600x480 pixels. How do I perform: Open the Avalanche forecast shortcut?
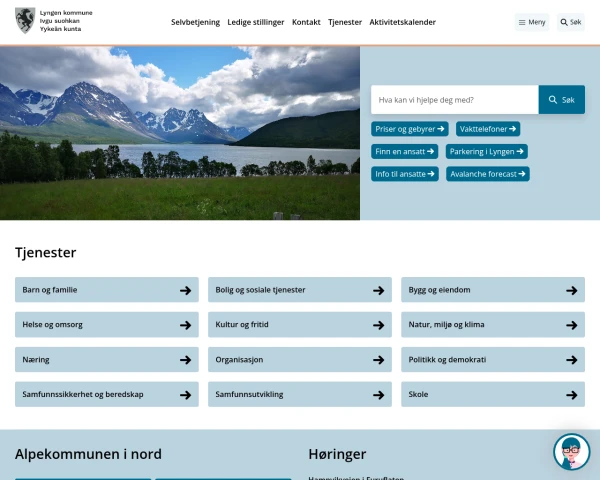488,174
